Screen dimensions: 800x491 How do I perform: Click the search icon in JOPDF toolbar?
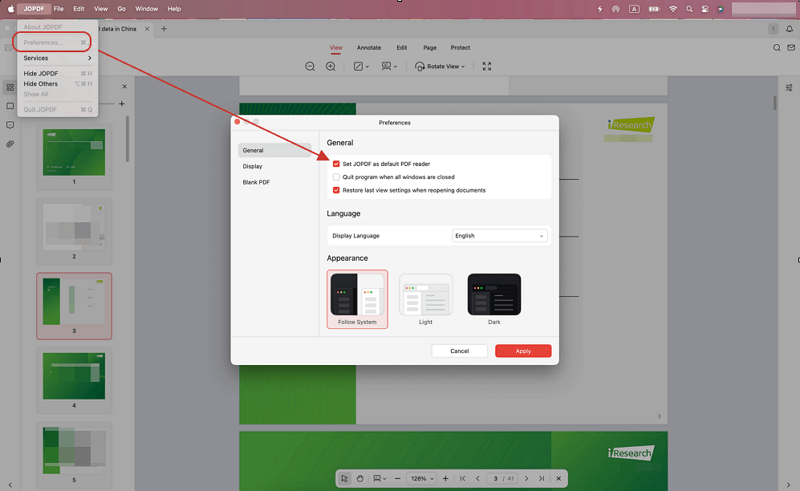pyautogui.click(x=777, y=47)
